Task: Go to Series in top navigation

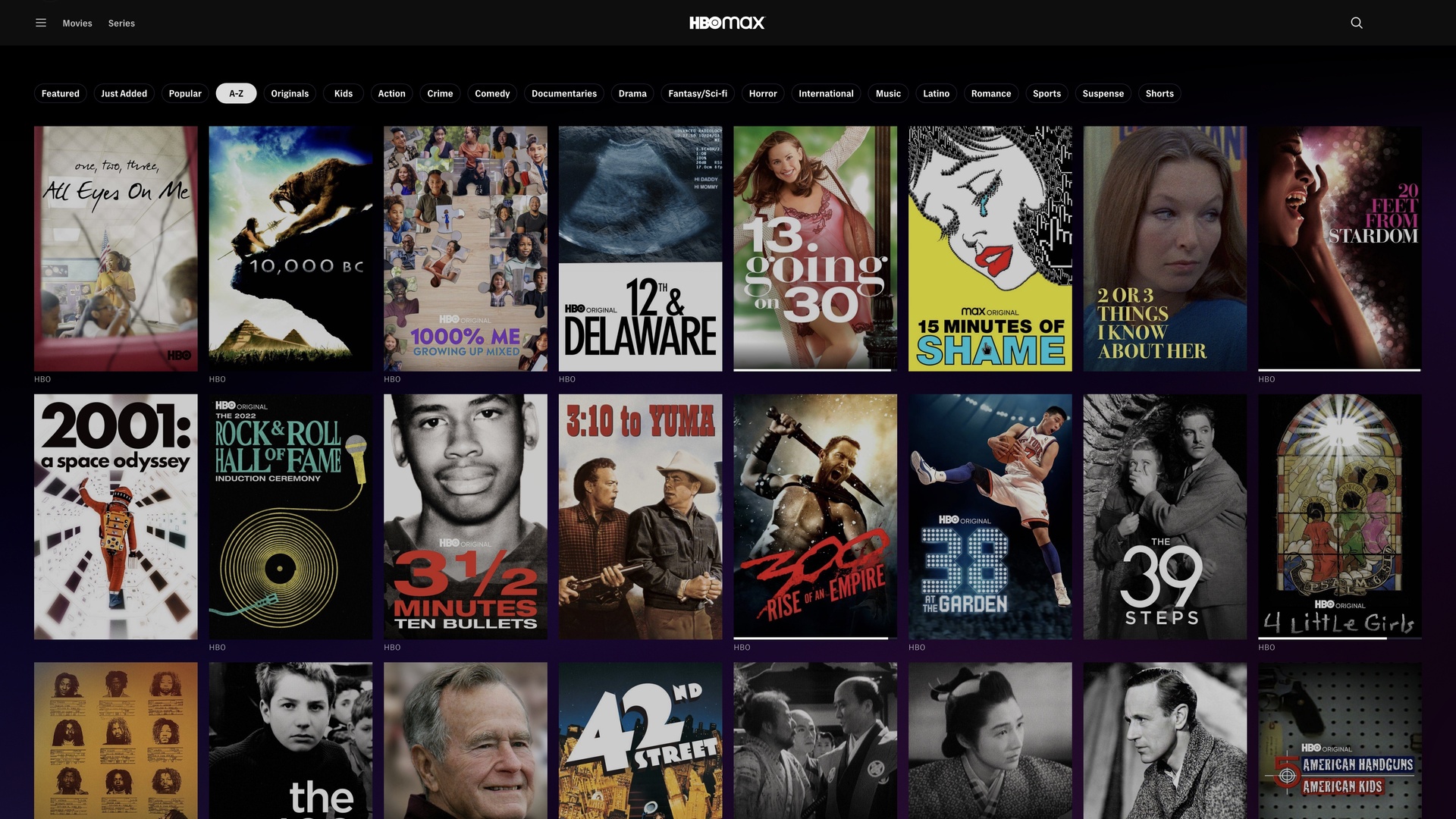Action: tap(121, 24)
